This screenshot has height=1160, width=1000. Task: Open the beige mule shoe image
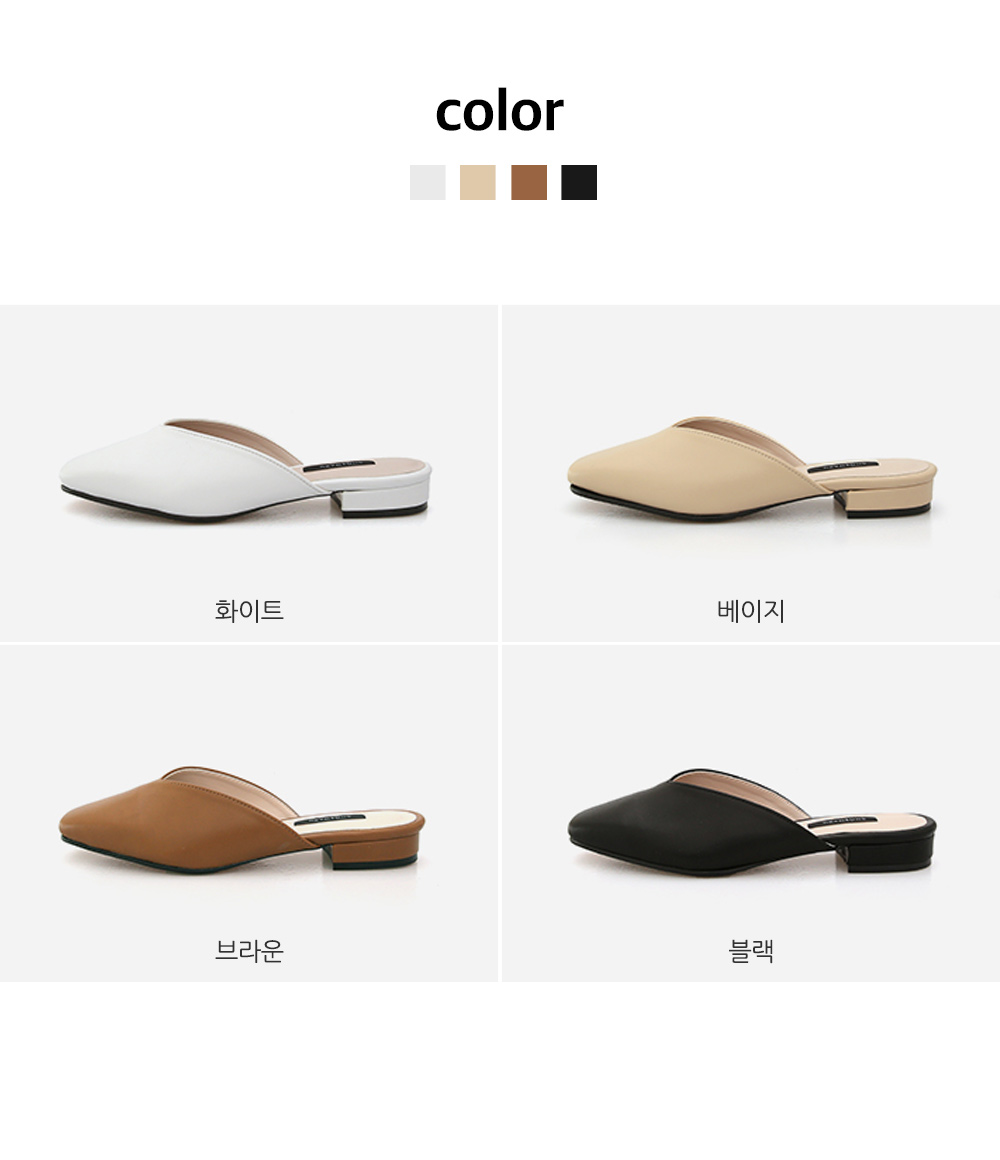tap(752, 468)
